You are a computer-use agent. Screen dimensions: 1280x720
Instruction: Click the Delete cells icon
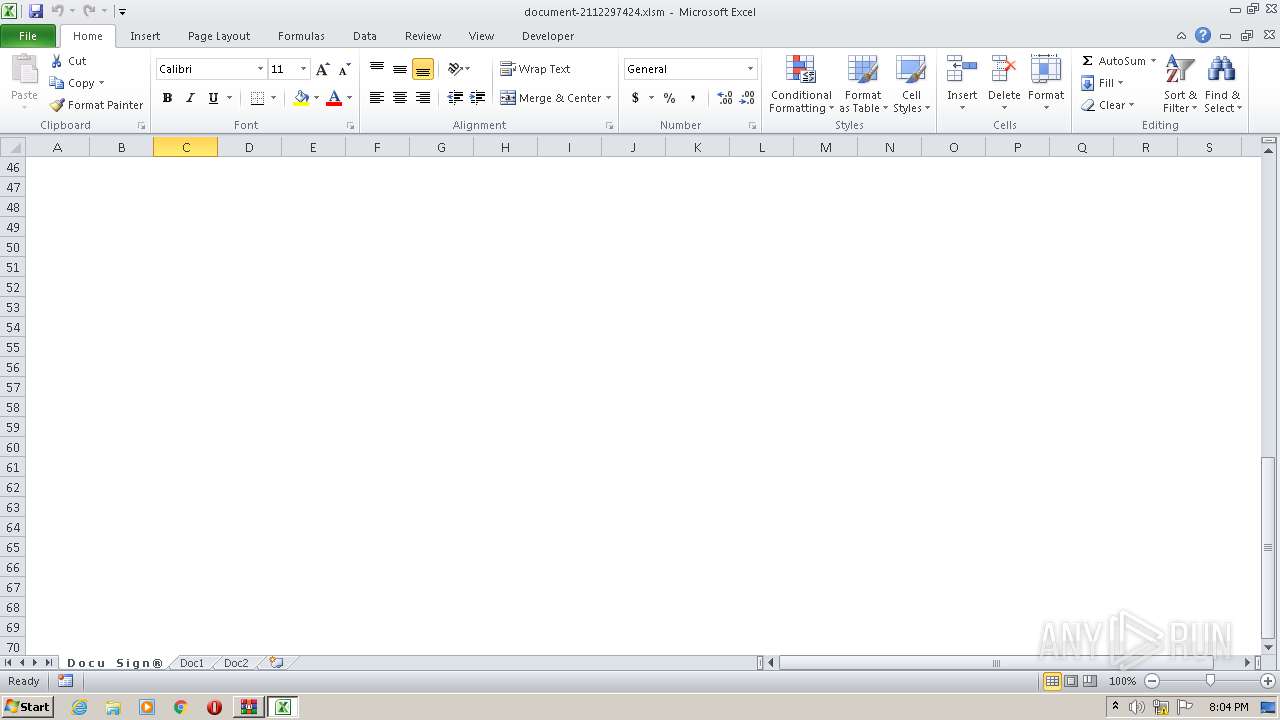[x=1004, y=70]
